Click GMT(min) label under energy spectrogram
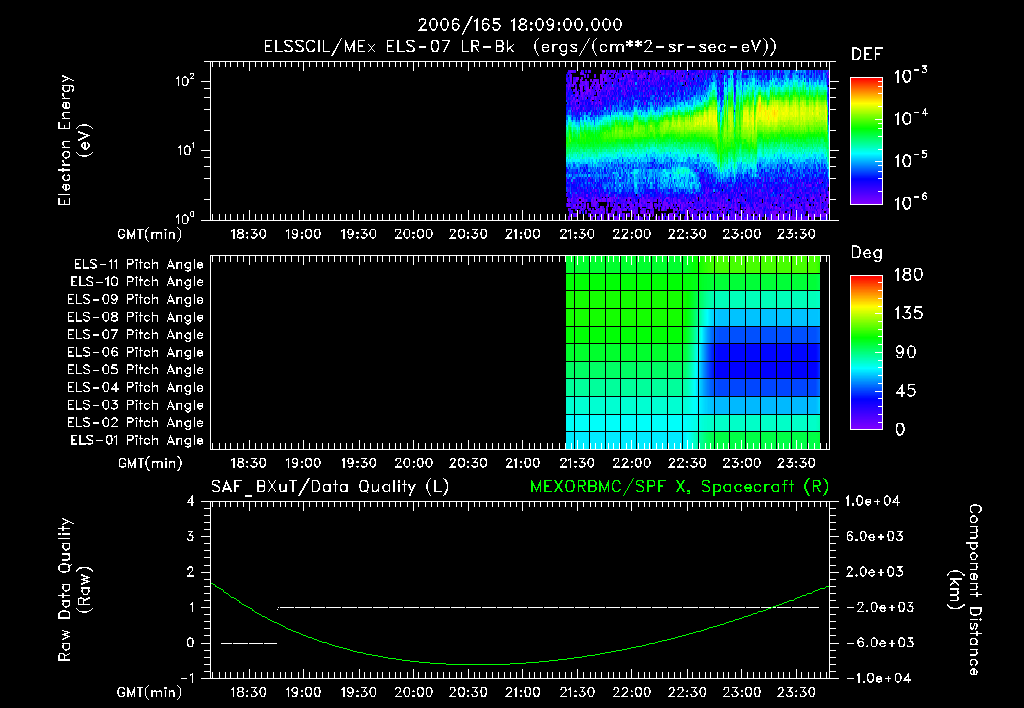 [x=150, y=234]
